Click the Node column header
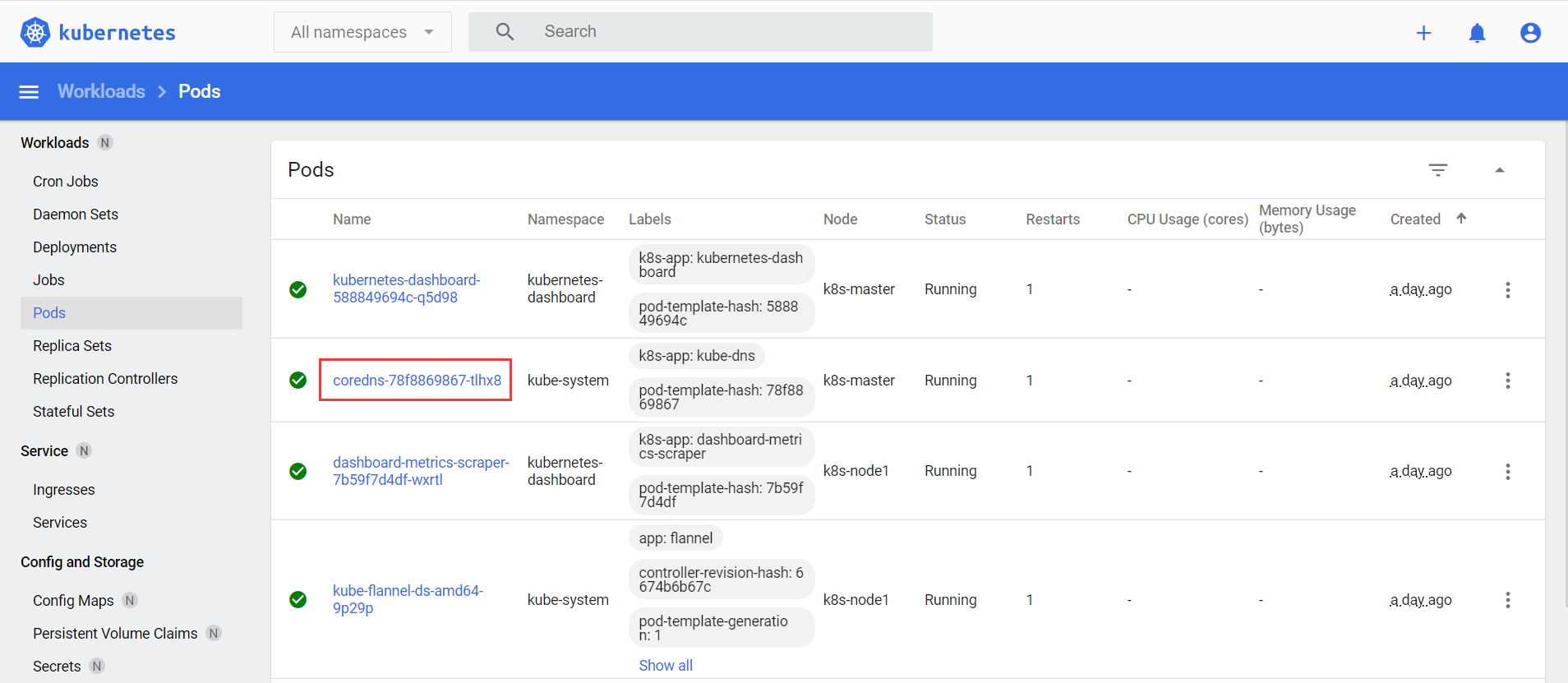 841,219
